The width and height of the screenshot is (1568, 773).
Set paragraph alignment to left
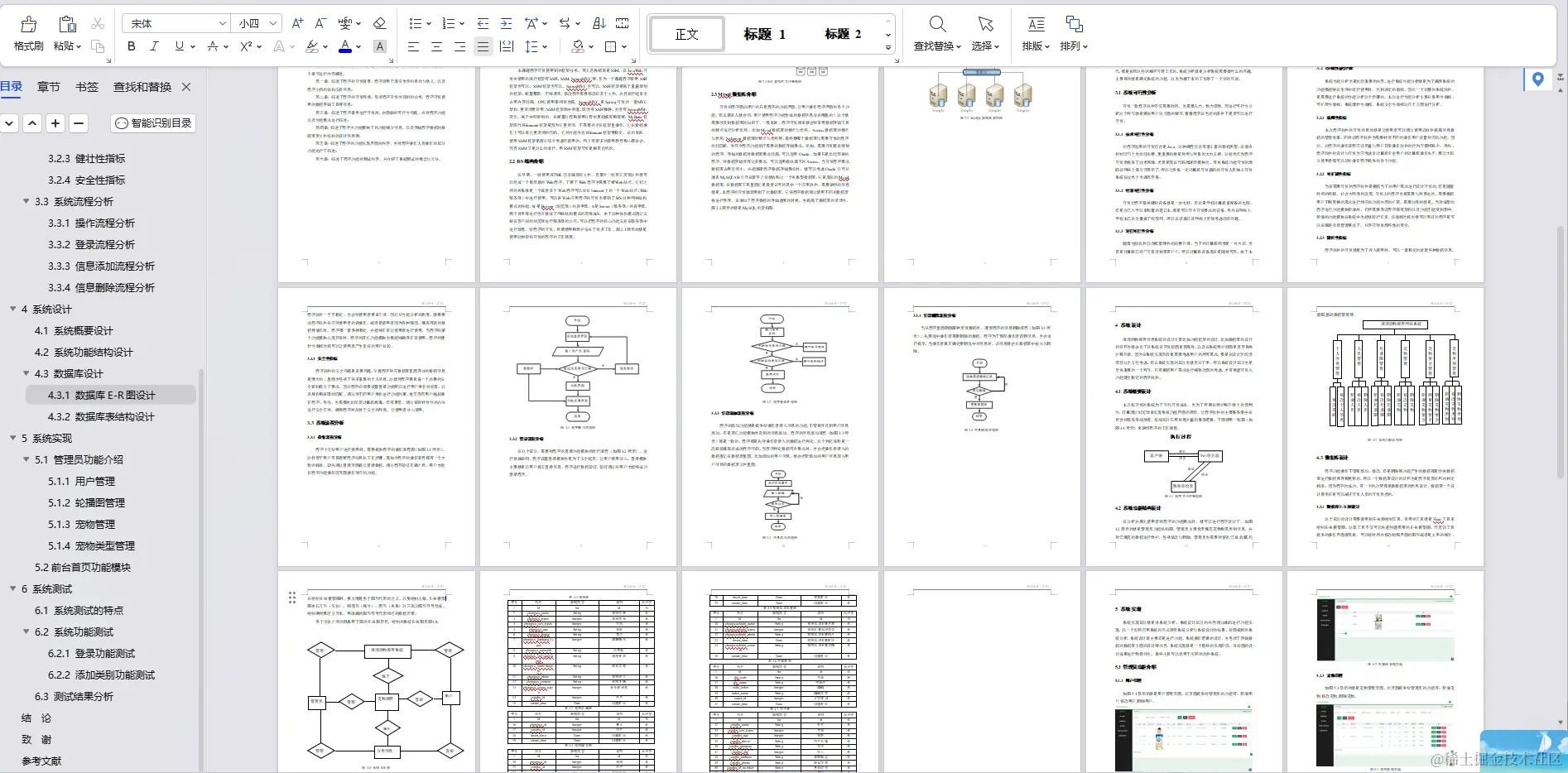[x=413, y=46]
